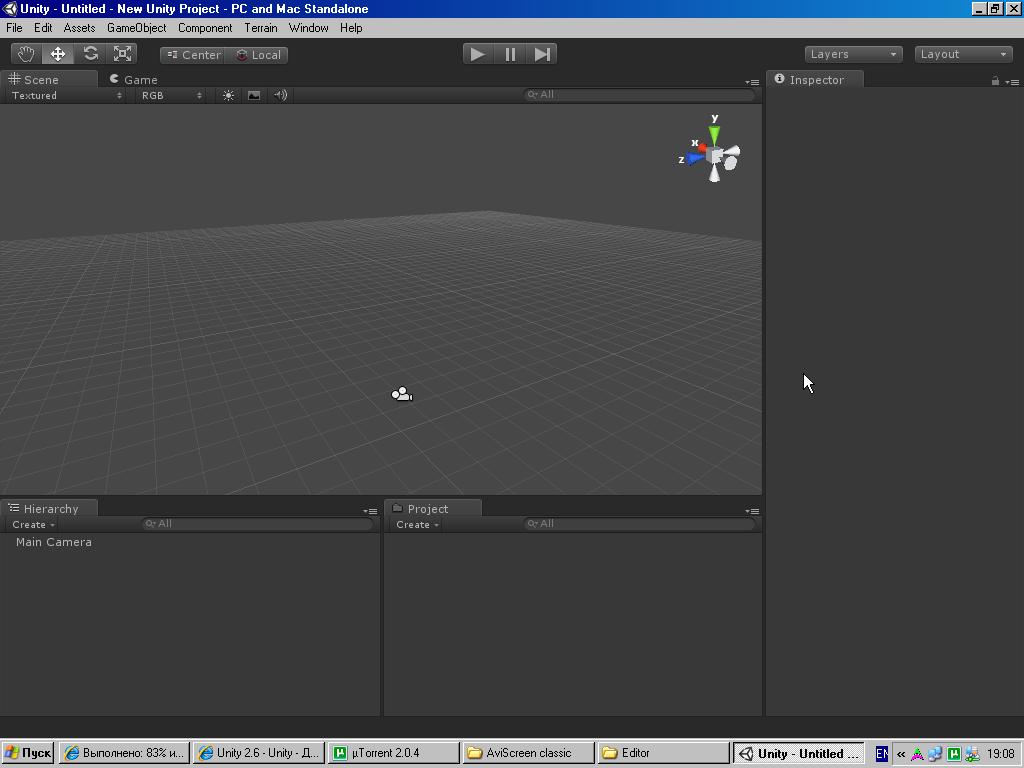This screenshot has height=768, width=1024.
Task: Open the Layers dropdown
Action: pyautogui.click(x=854, y=54)
